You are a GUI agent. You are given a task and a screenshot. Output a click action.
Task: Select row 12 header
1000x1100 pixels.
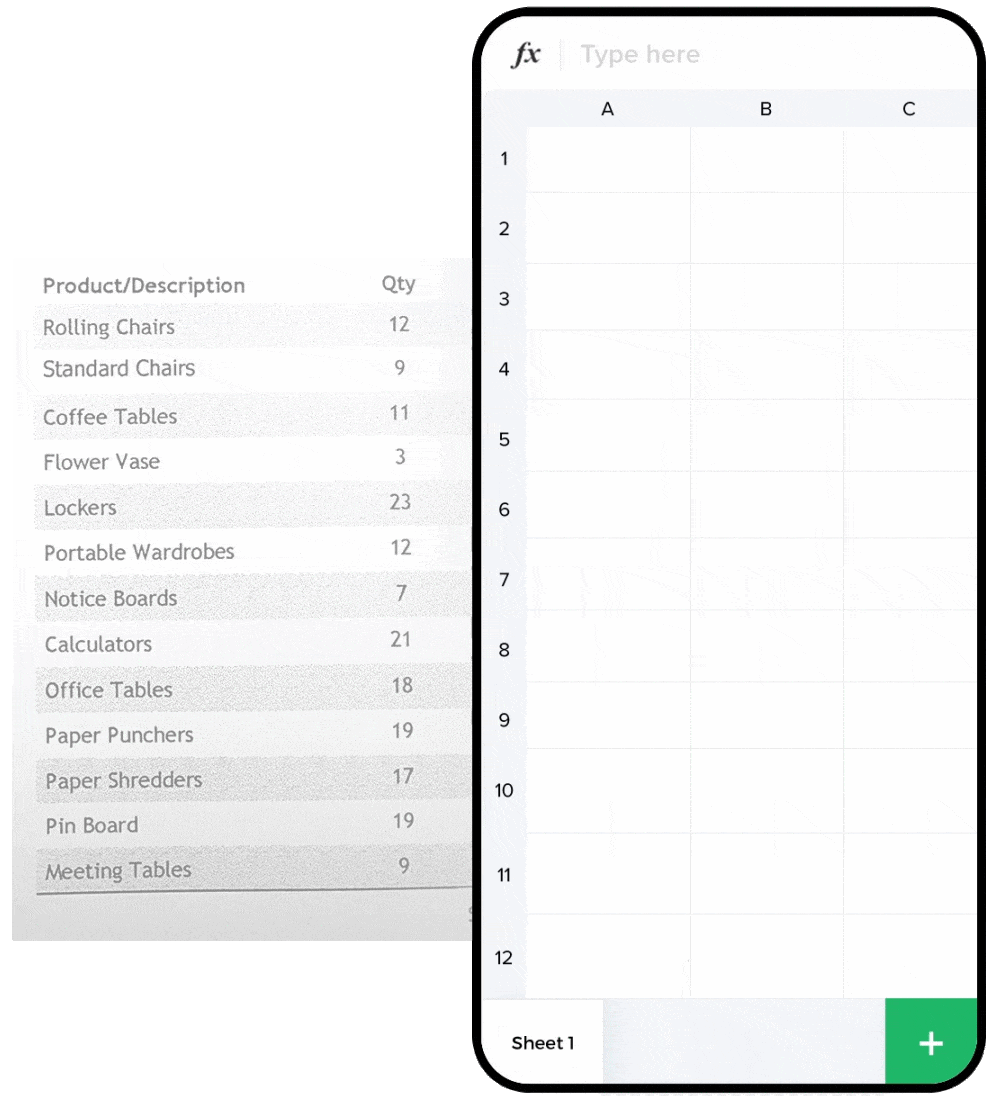point(504,957)
